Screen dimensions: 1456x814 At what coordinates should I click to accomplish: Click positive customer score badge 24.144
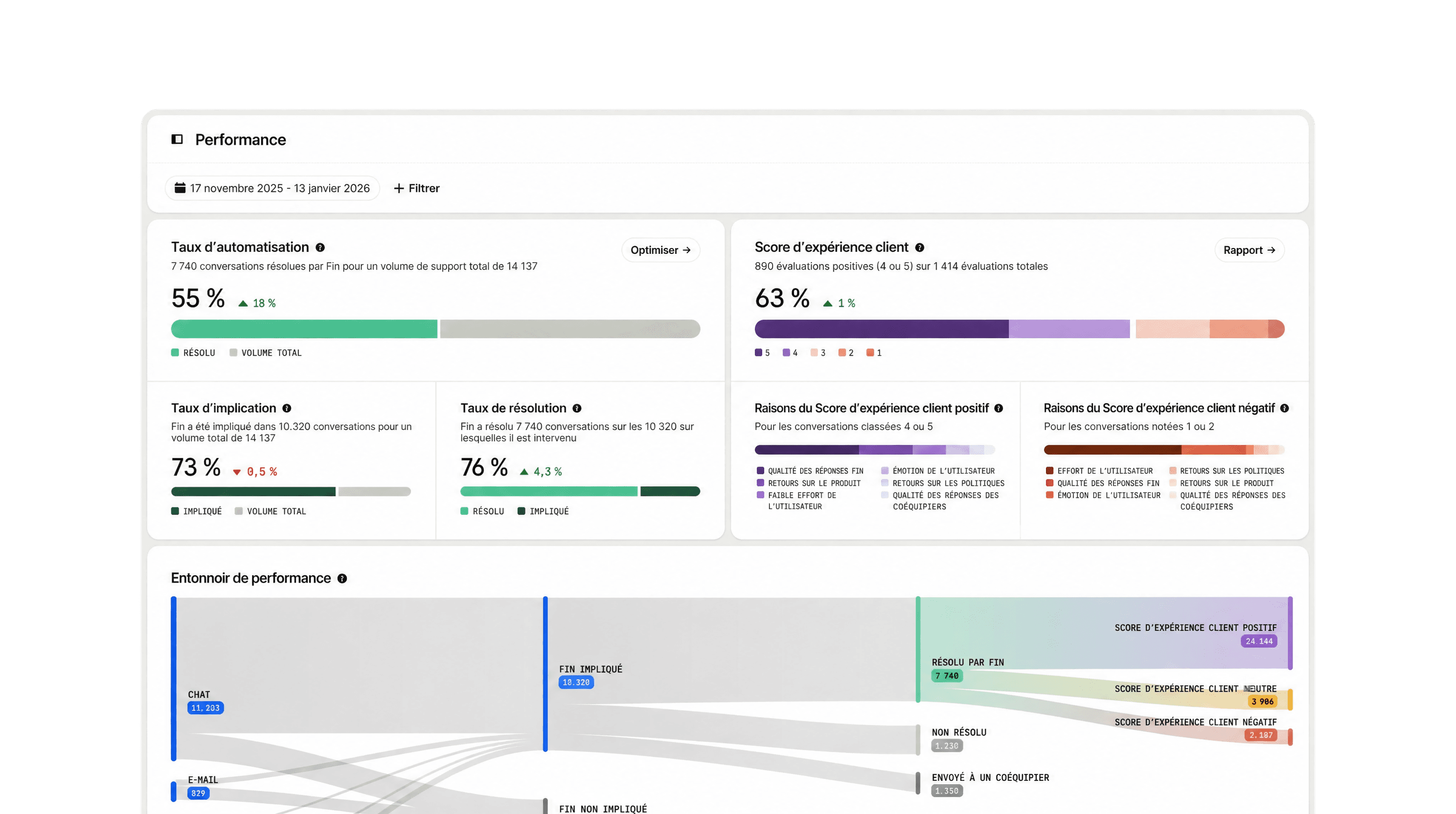point(1259,641)
